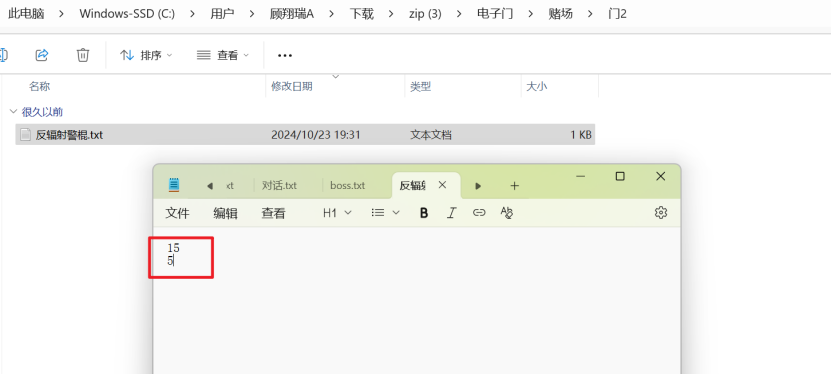Click the Delete trash icon in Explorer
This screenshot has width=831, height=374.
pos(83,55)
